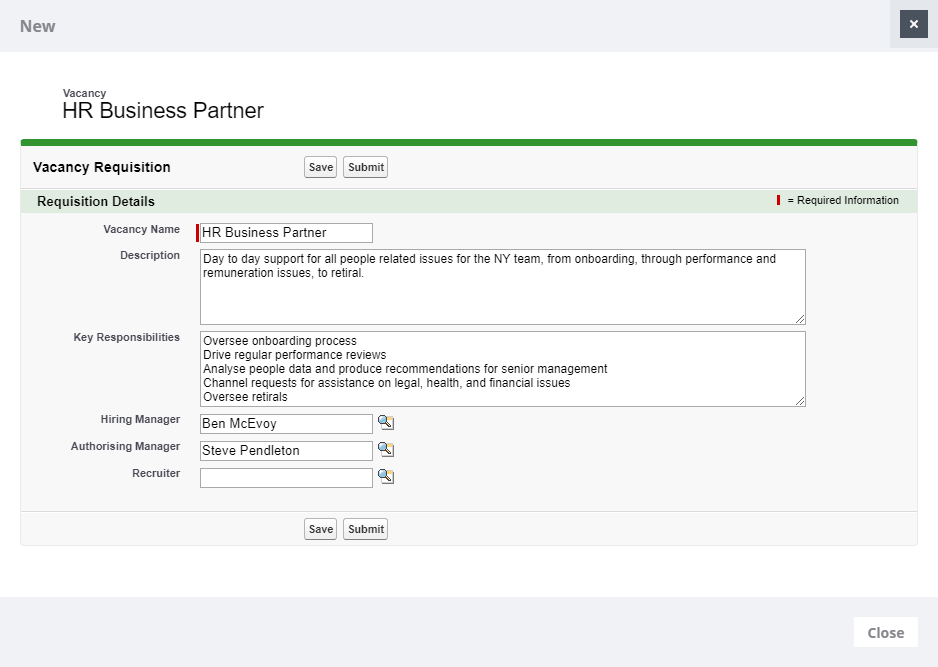Screen dimensions: 938x667
Task: Select the Authorising Manager input field
Action: pos(286,451)
